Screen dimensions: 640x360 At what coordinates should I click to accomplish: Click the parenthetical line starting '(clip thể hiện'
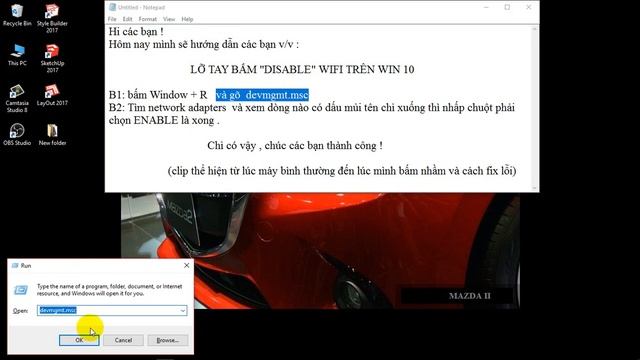click(x=342, y=171)
